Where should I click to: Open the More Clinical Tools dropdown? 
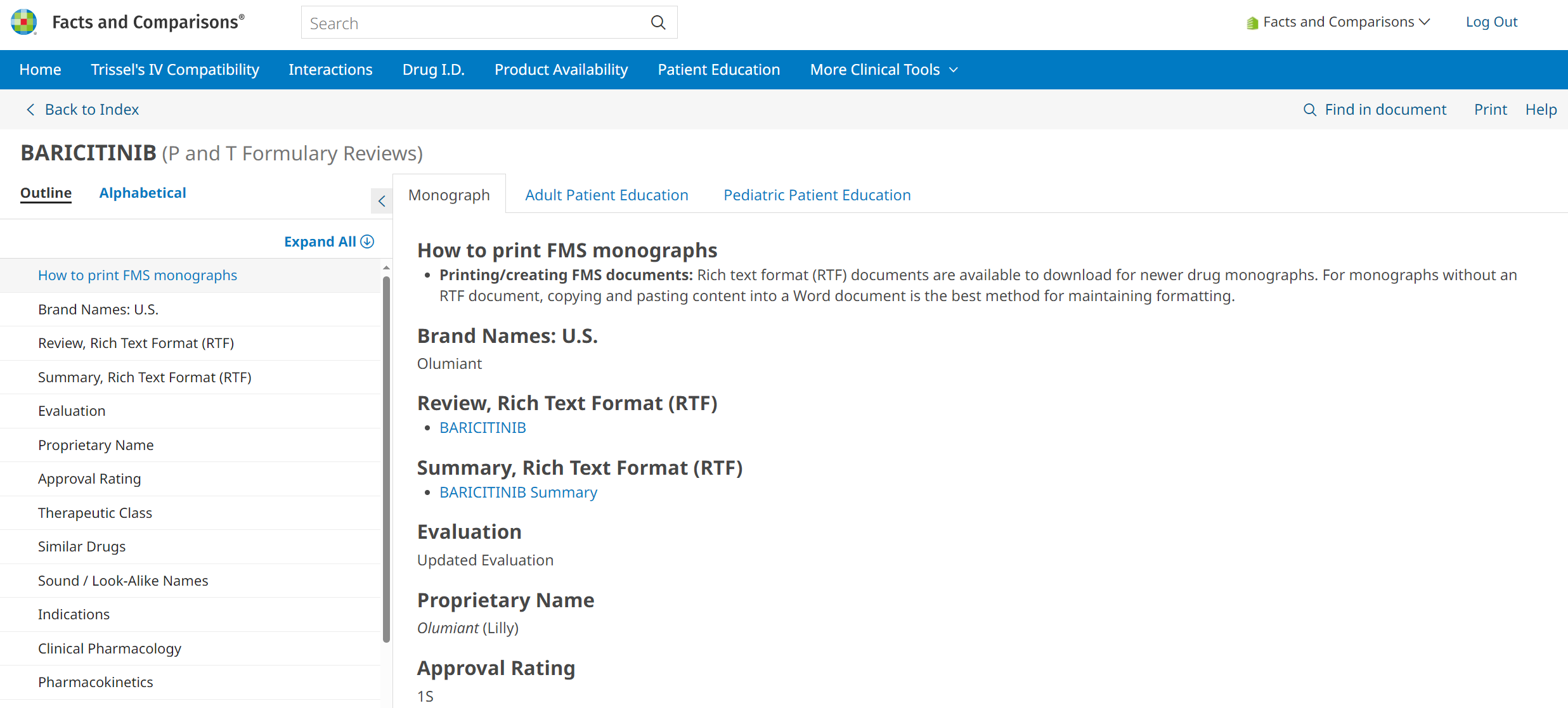point(883,70)
